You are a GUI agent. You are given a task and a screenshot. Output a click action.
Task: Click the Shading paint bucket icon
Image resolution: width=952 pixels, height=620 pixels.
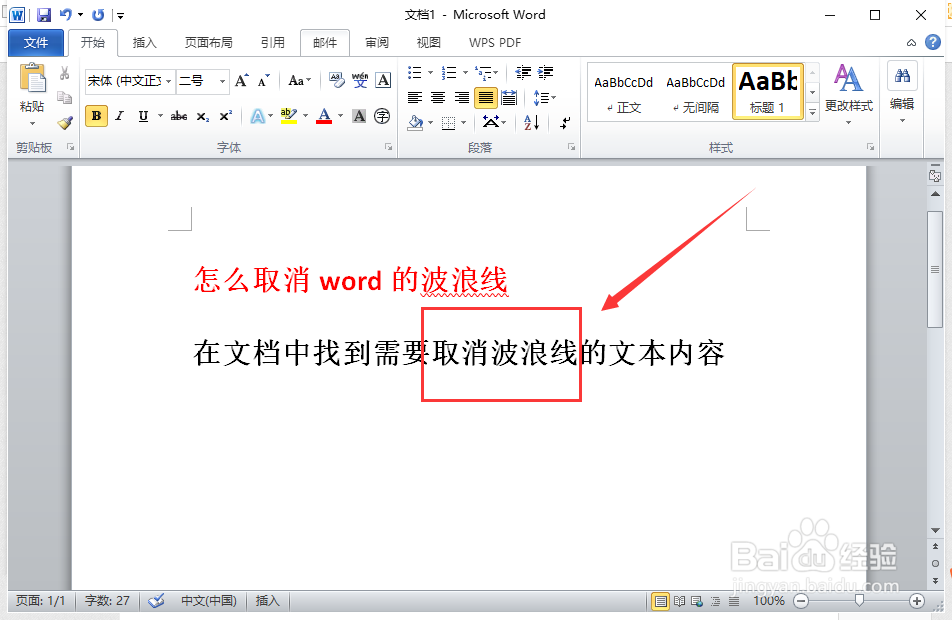click(415, 123)
